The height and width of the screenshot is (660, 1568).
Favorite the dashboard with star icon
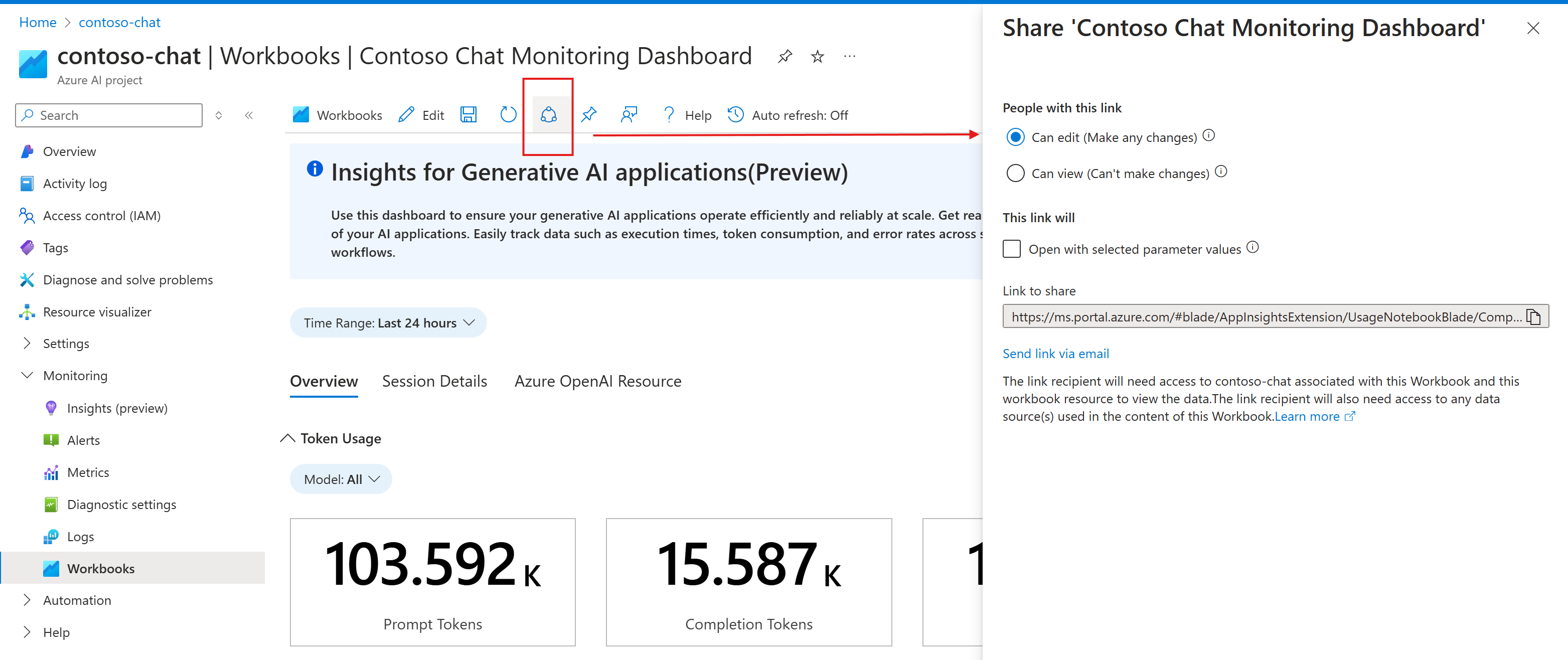(x=817, y=57)
